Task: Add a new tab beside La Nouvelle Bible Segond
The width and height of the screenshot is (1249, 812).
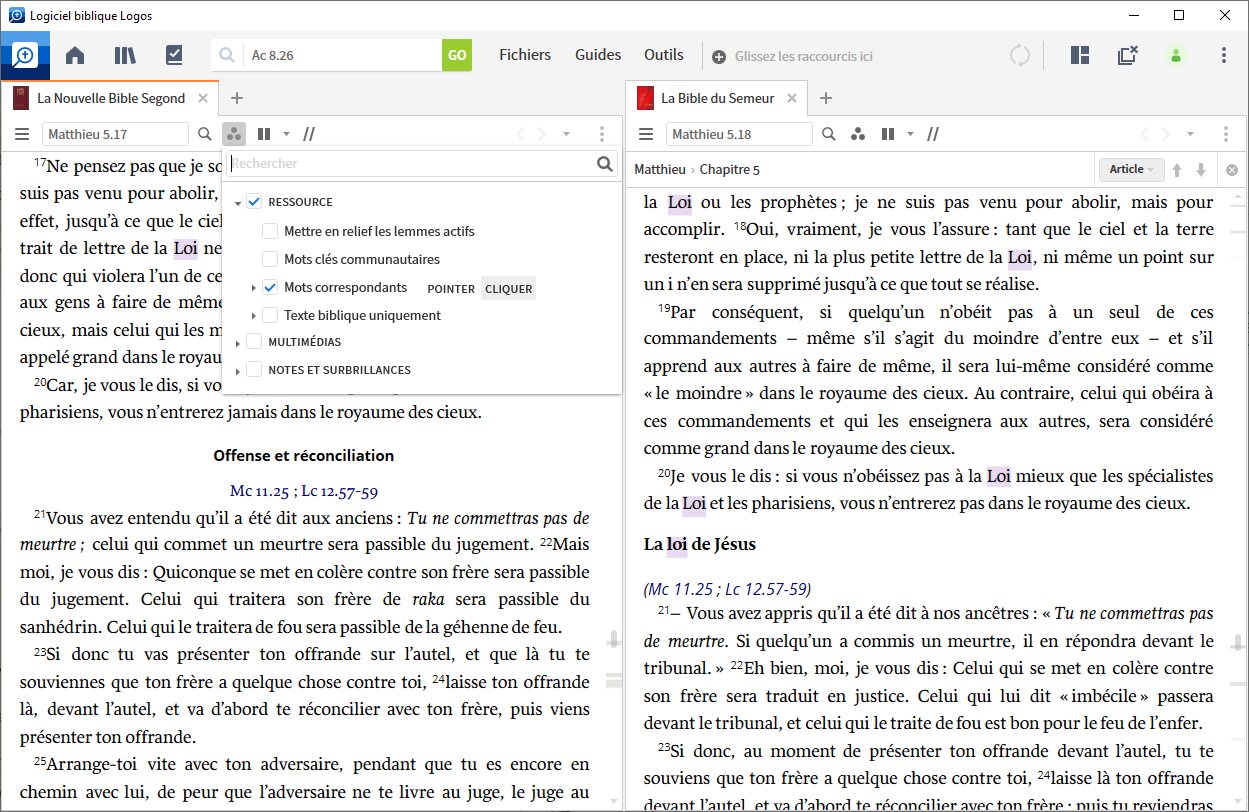Action: (x=236, y=98)
